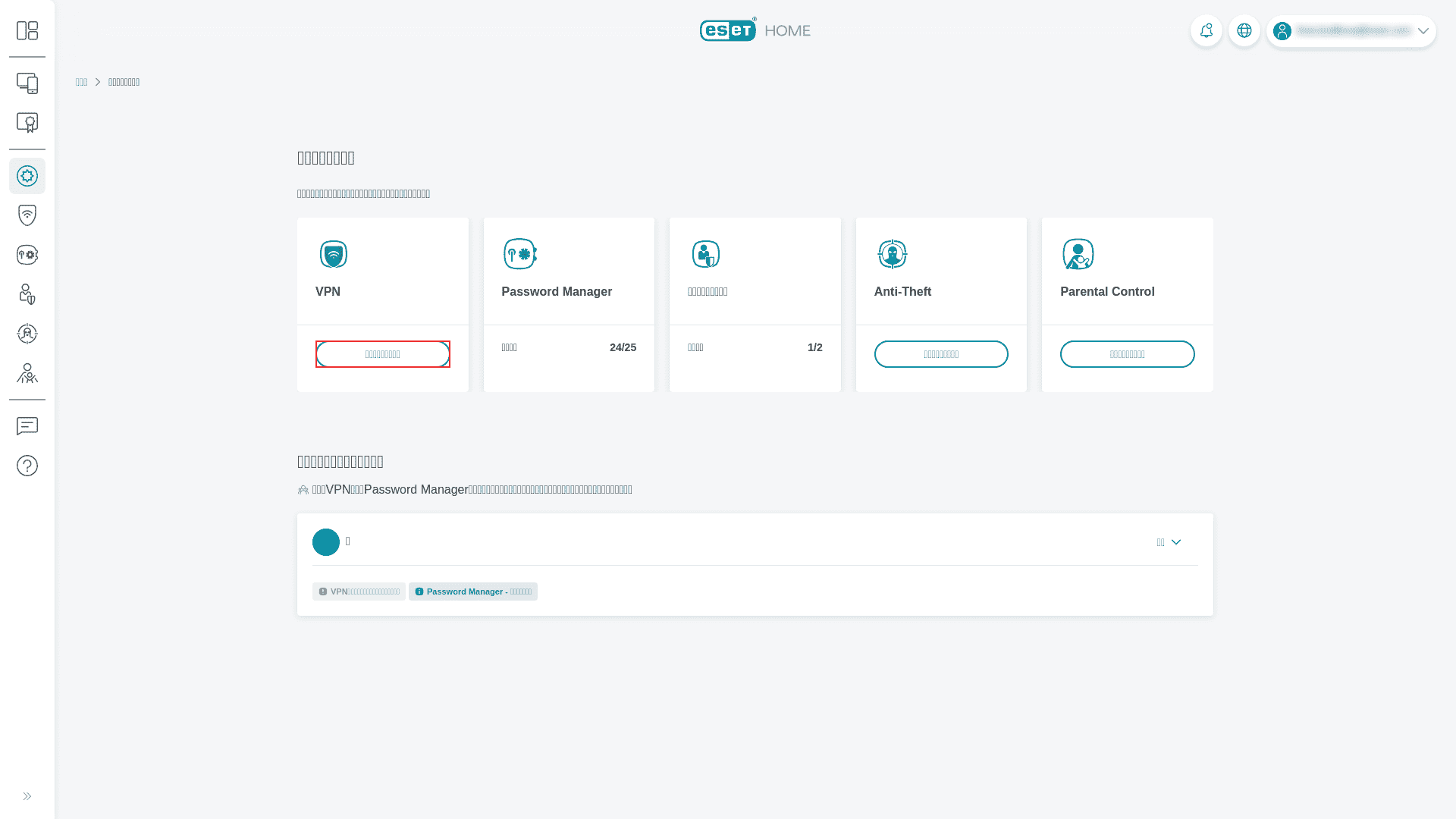1456x819 pixels.
Task: Open the help question mark icon
Action: [27, 465]
